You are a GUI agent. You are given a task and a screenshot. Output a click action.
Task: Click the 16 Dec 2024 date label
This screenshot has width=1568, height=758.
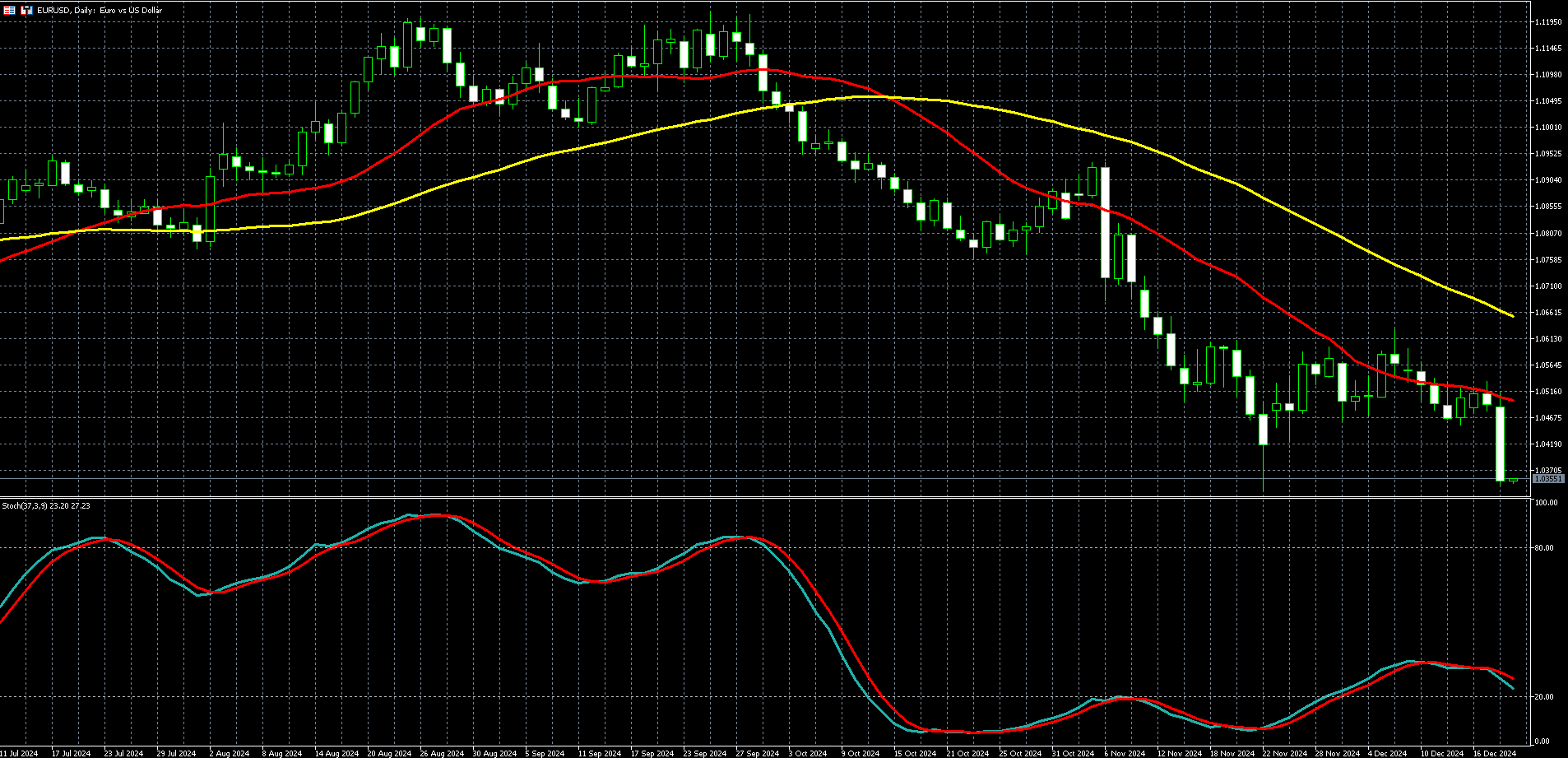1494,753
